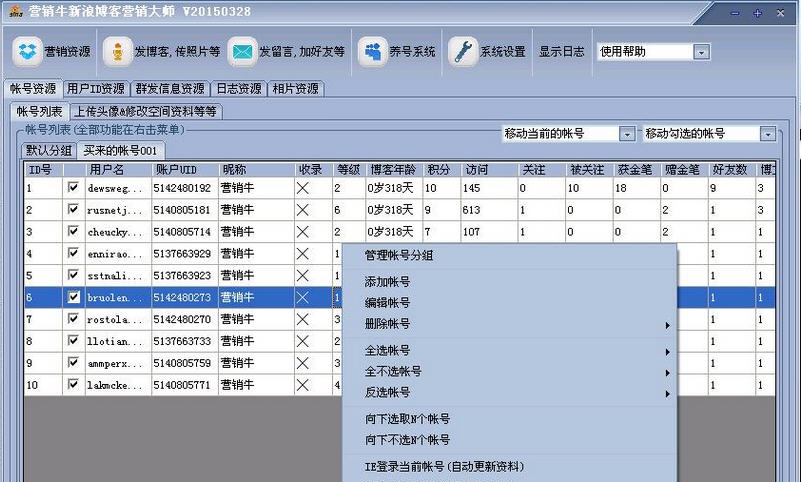The width and height of the screenshot is (801, 482).
Task: Click the app logo in title bar
Action: tap(16, 11)
